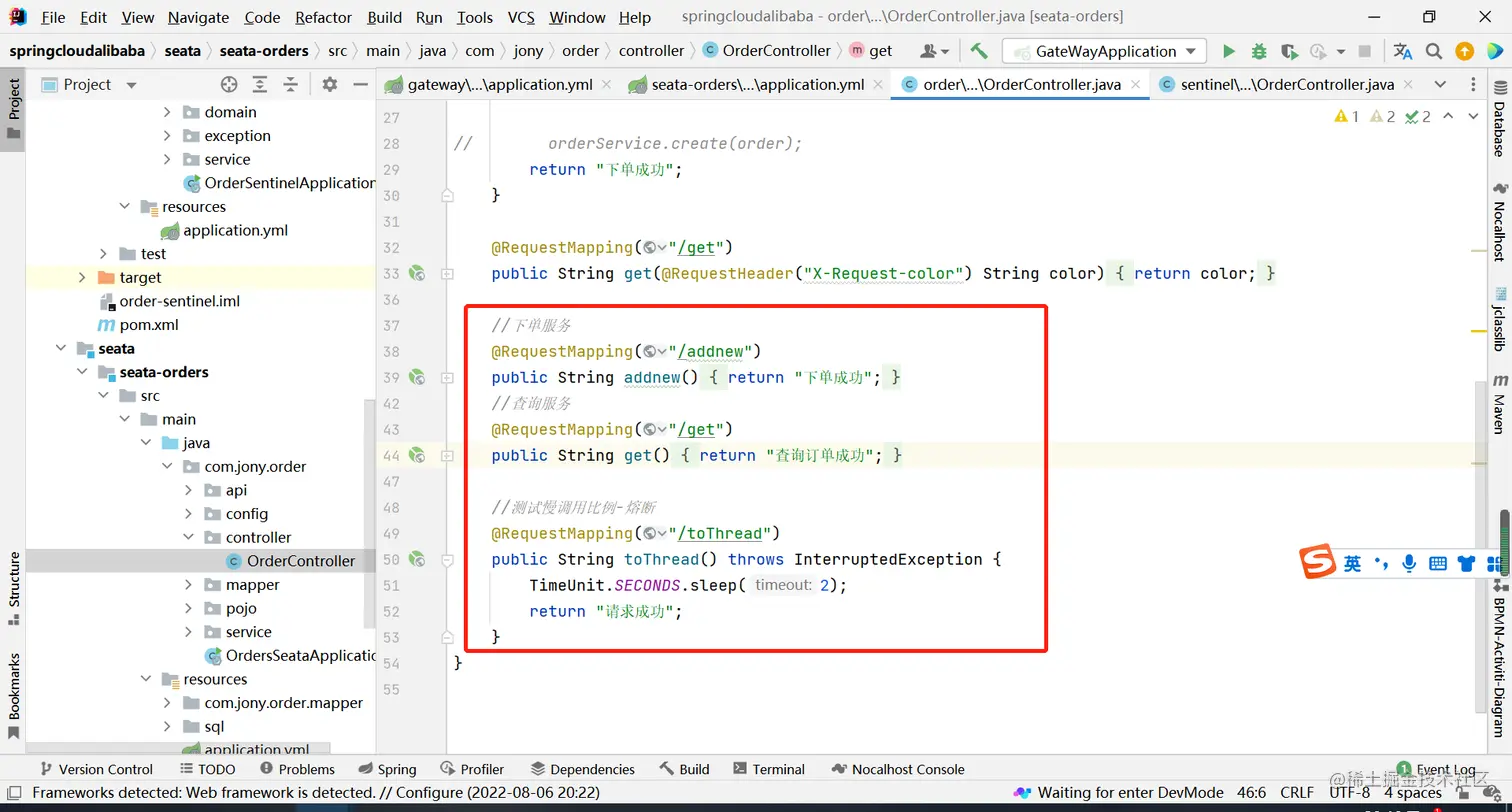Expand the target folder in the tree
This screenshot has height=812, width=1512.
[x=82, y=277]
